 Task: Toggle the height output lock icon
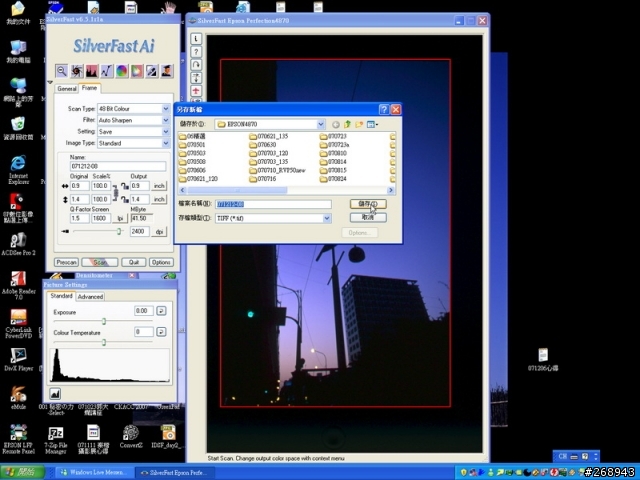(125, 199)
